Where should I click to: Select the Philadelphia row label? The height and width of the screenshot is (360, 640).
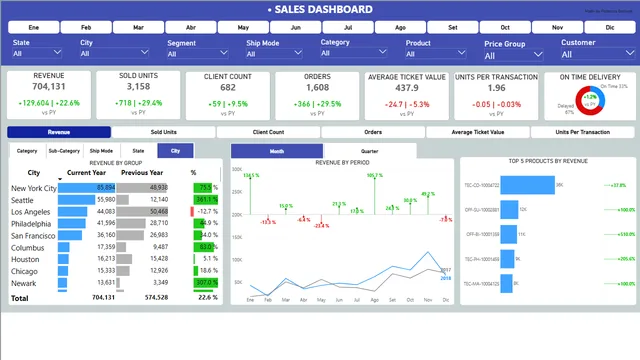click(31, 224)
